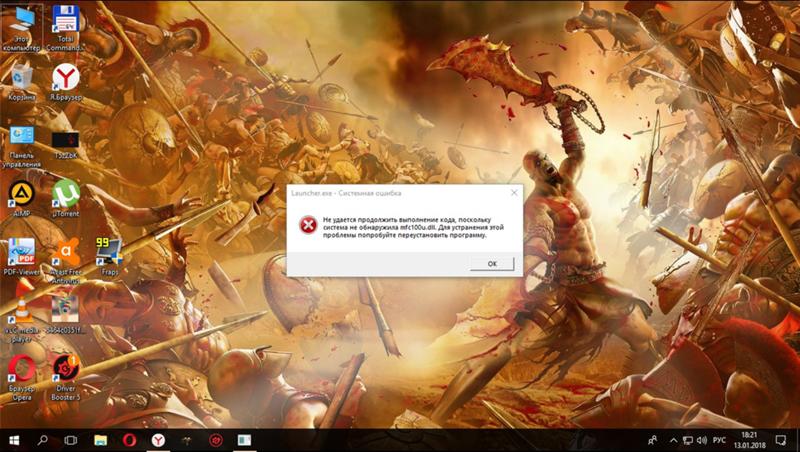This screenshot has width=800, height=452.
Task: Open the Windows Start menu
Action: (x=14, y=440)
